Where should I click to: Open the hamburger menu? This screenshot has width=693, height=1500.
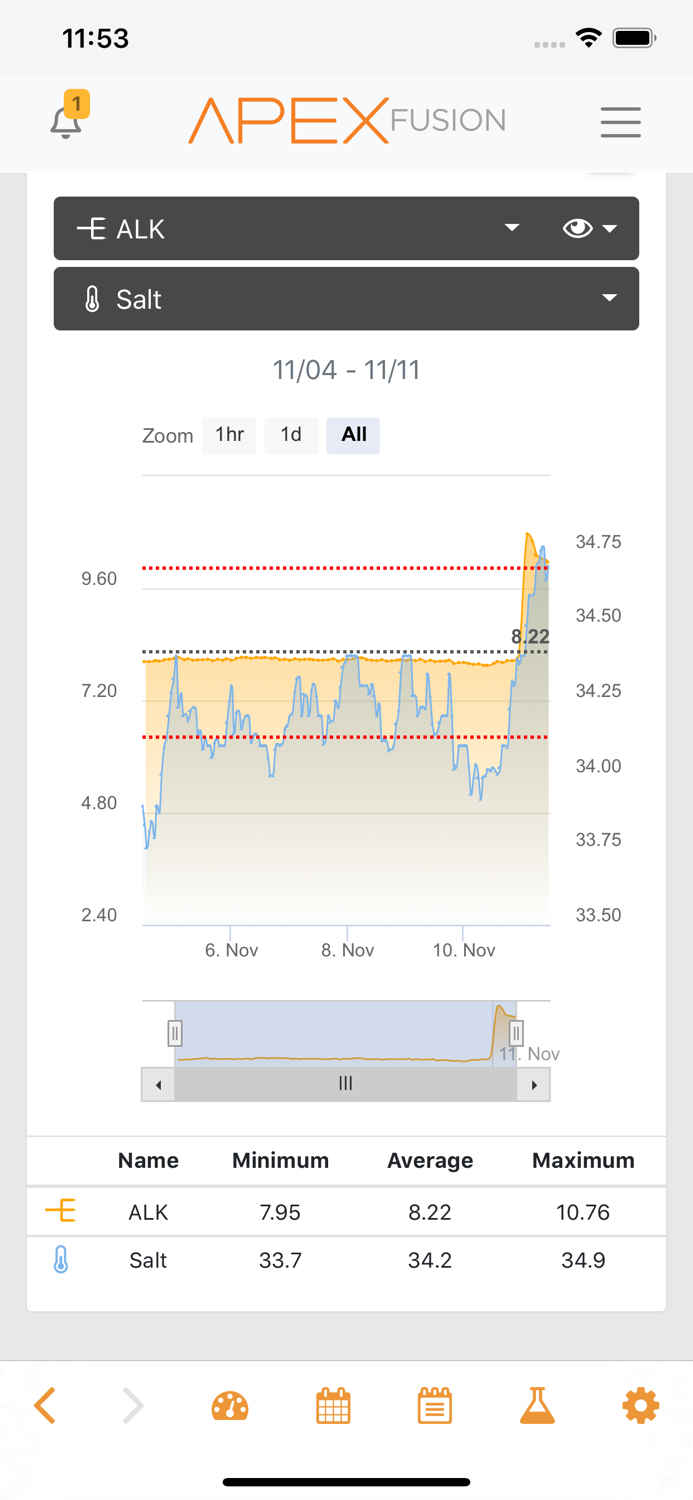click(620, 122)
